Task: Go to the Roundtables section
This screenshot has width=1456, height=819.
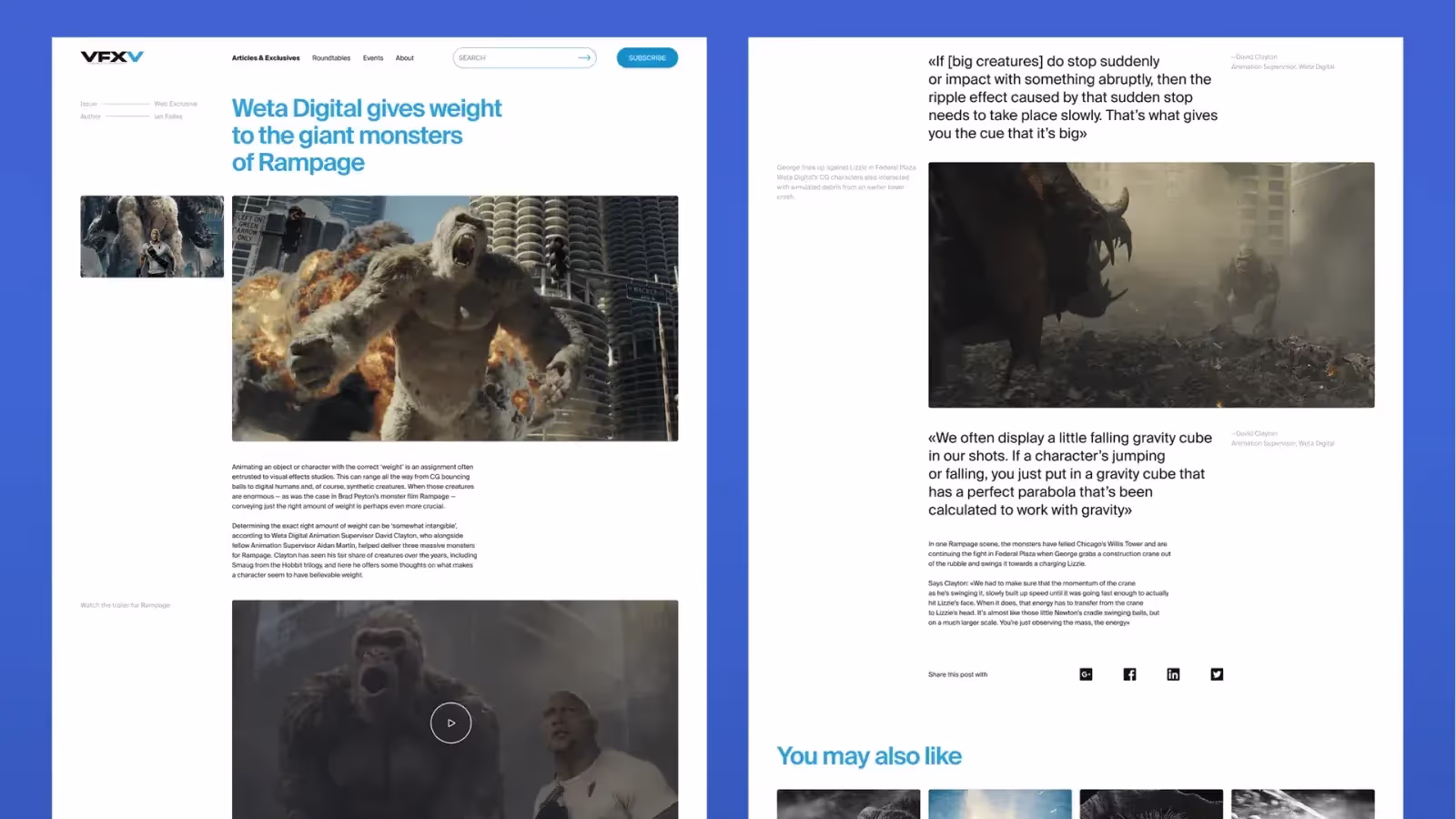Action: point(331,58)
